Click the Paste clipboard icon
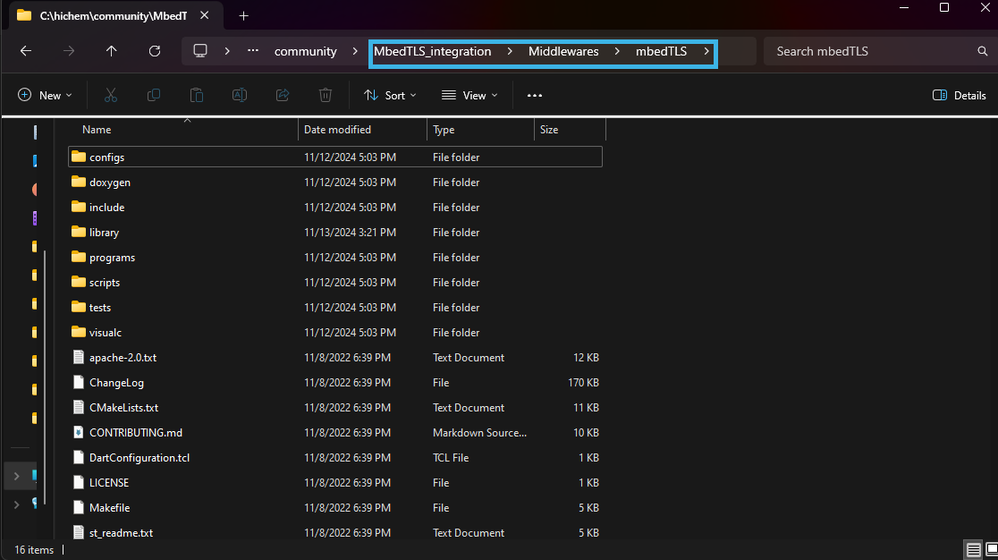The image size is (998, 560). (x=197, y=95)
